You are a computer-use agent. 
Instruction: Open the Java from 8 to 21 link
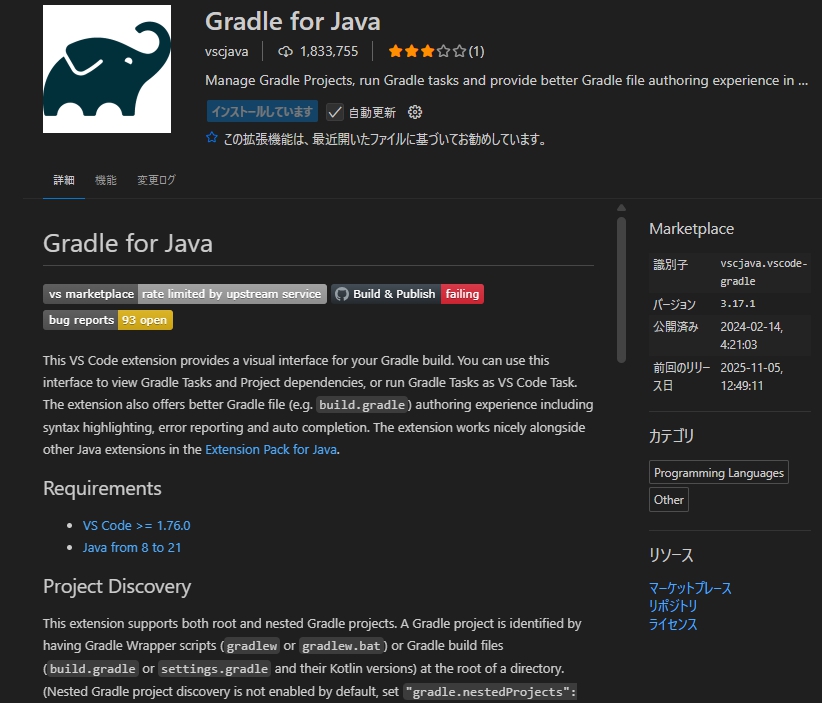[x=132, y=547]
